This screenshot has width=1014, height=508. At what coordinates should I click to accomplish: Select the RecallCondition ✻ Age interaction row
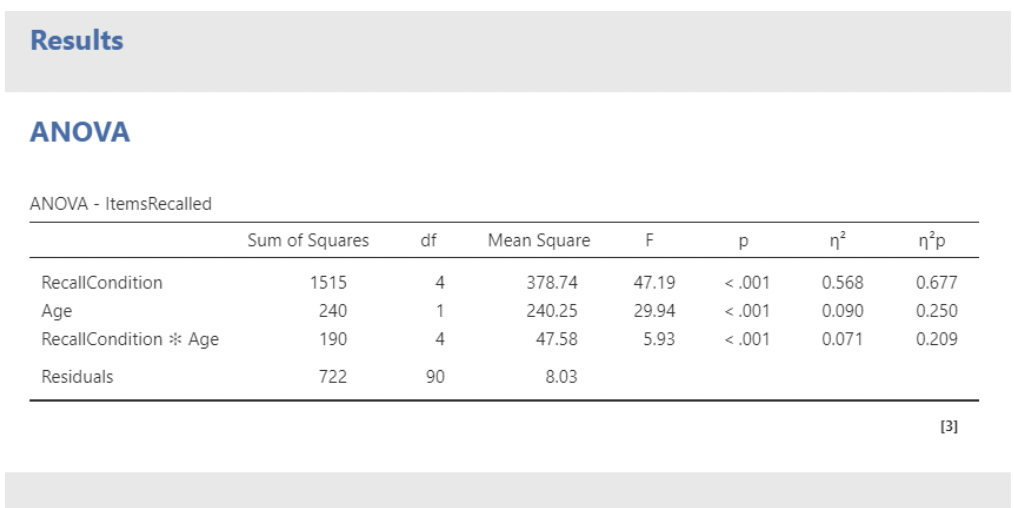click(x=130, y=339)
